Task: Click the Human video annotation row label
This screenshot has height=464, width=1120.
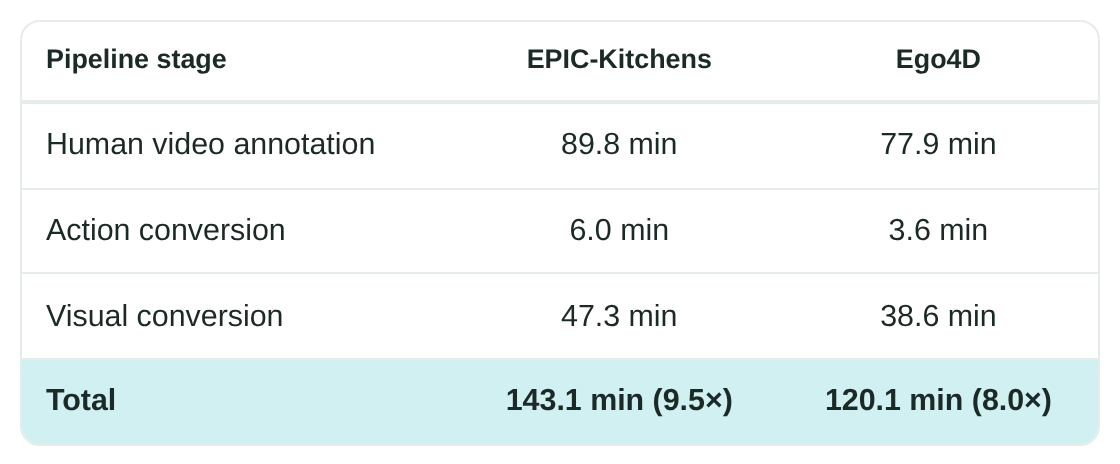Action: click(211, 144)
